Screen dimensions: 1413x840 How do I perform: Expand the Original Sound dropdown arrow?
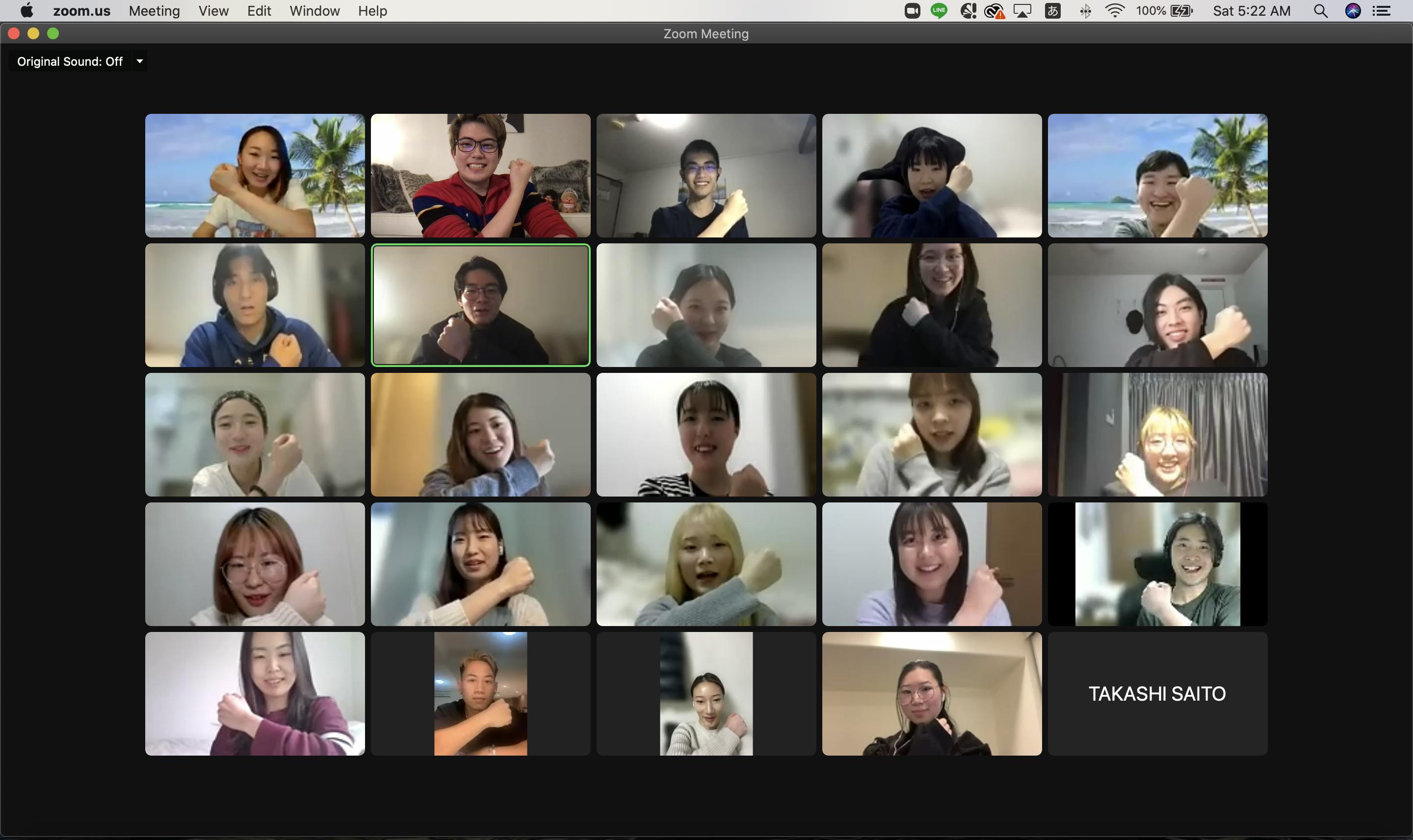click(139, 61)
